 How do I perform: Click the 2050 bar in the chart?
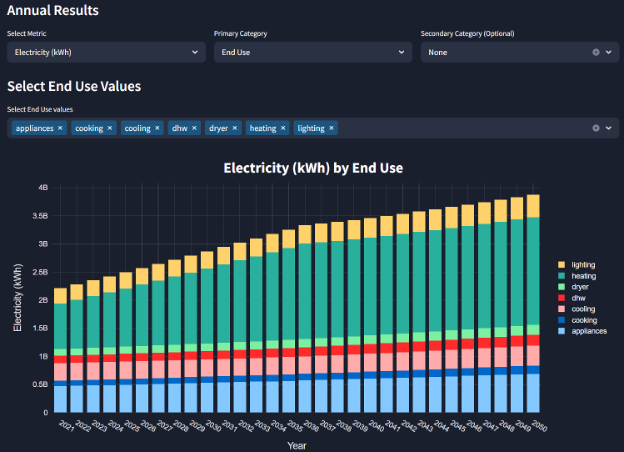533,300
